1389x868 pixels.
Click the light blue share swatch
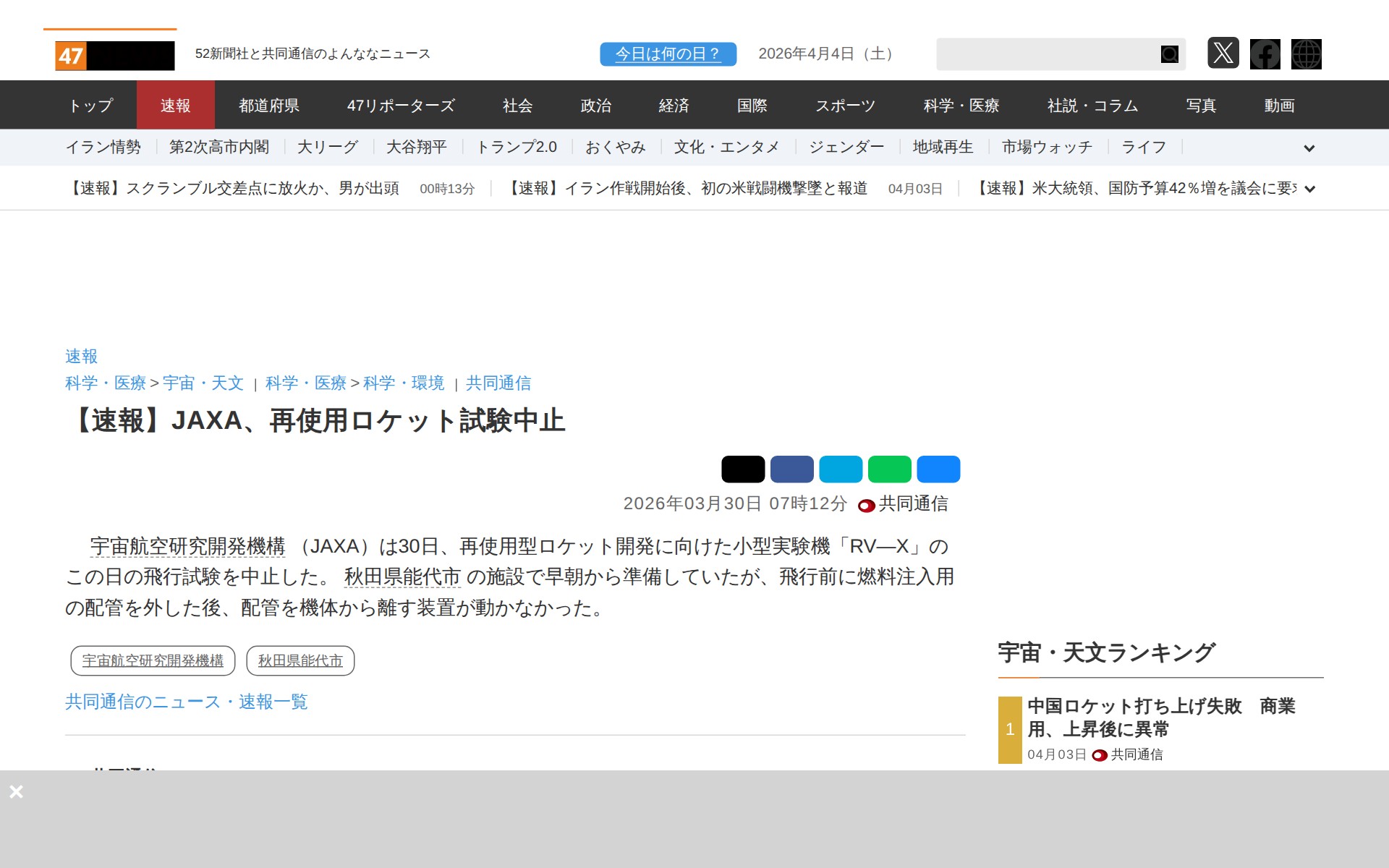(841, 469)
